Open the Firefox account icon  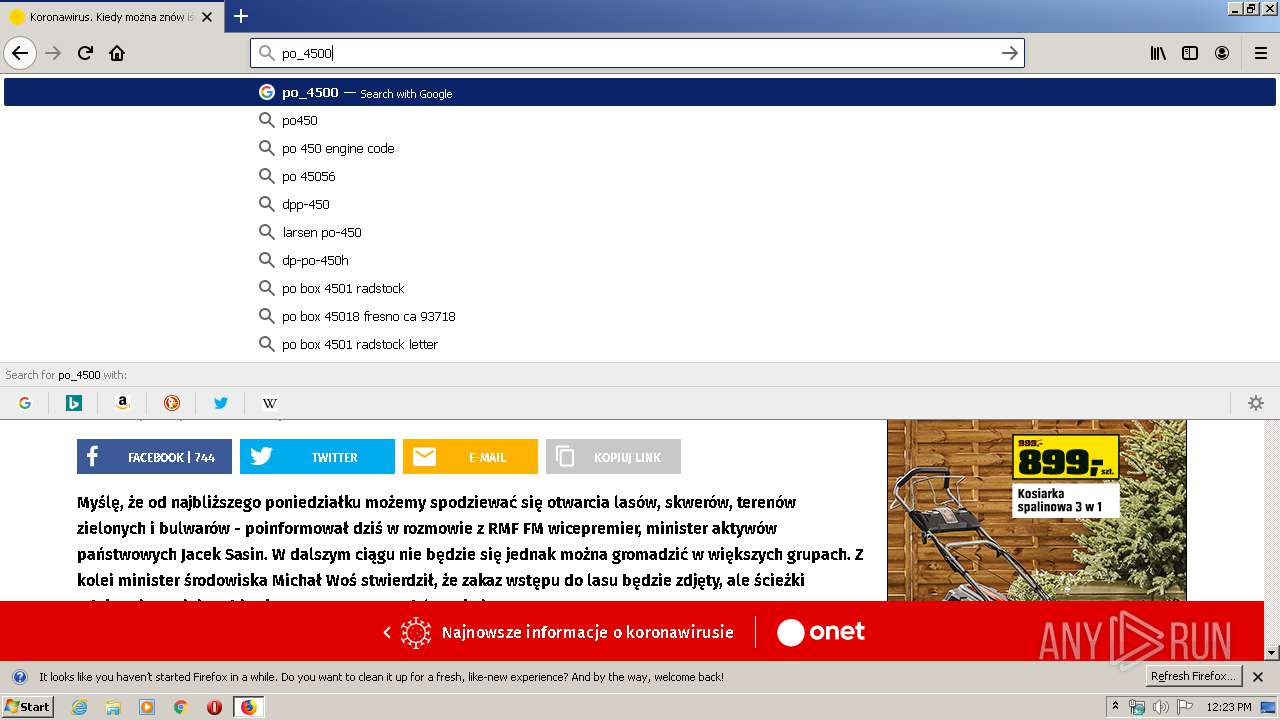pos(1222,53)
